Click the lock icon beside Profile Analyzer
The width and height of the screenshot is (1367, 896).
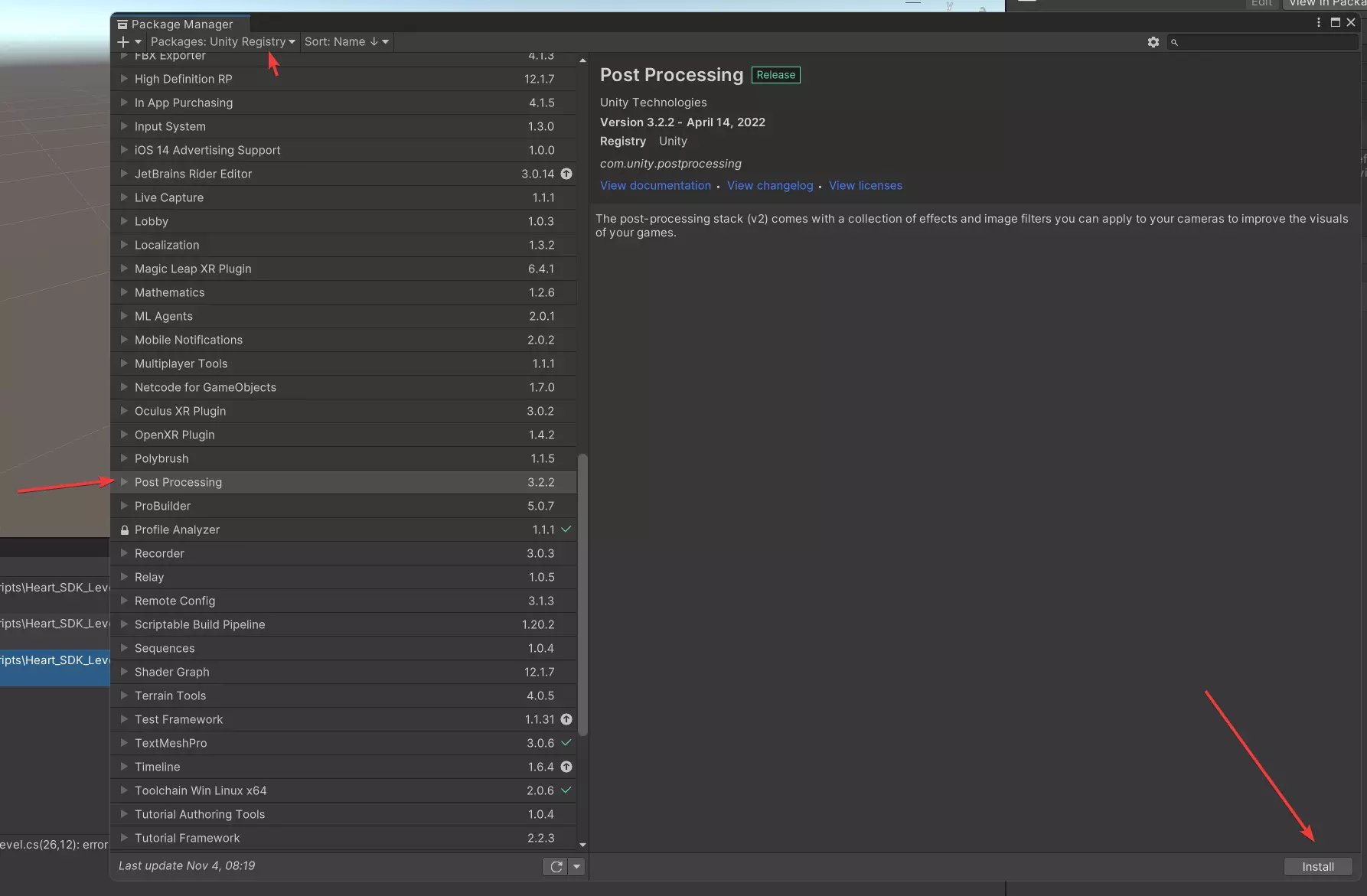[124, 529]
